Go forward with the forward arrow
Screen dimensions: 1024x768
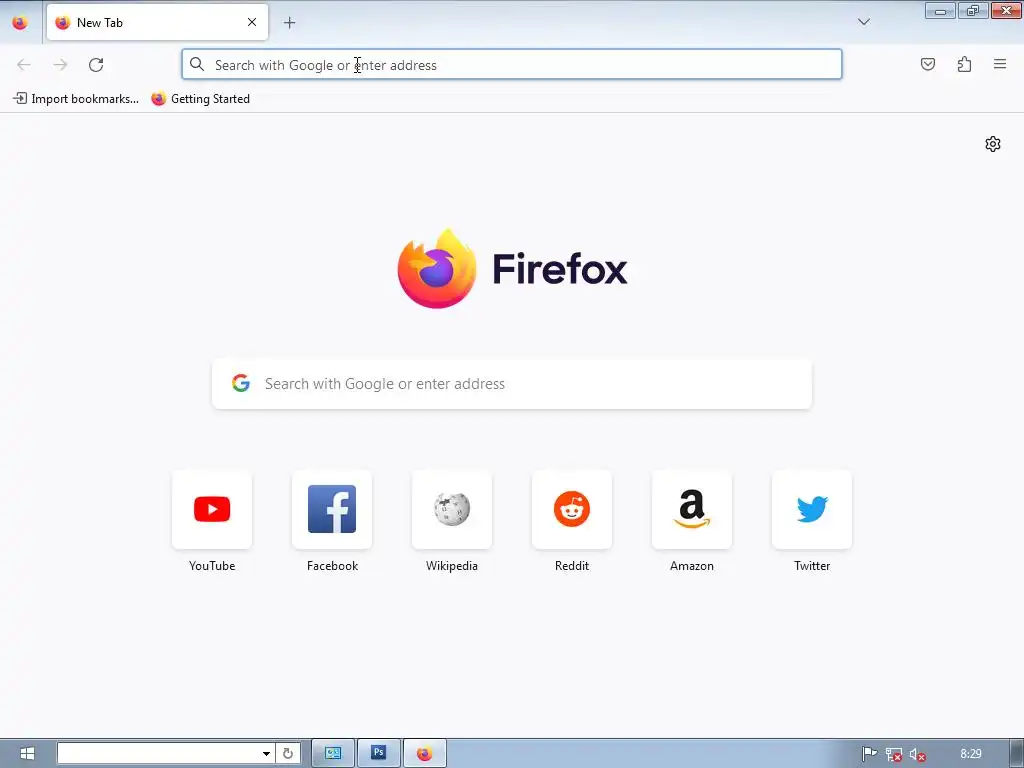pyautogui.click(x=60, y=65)
